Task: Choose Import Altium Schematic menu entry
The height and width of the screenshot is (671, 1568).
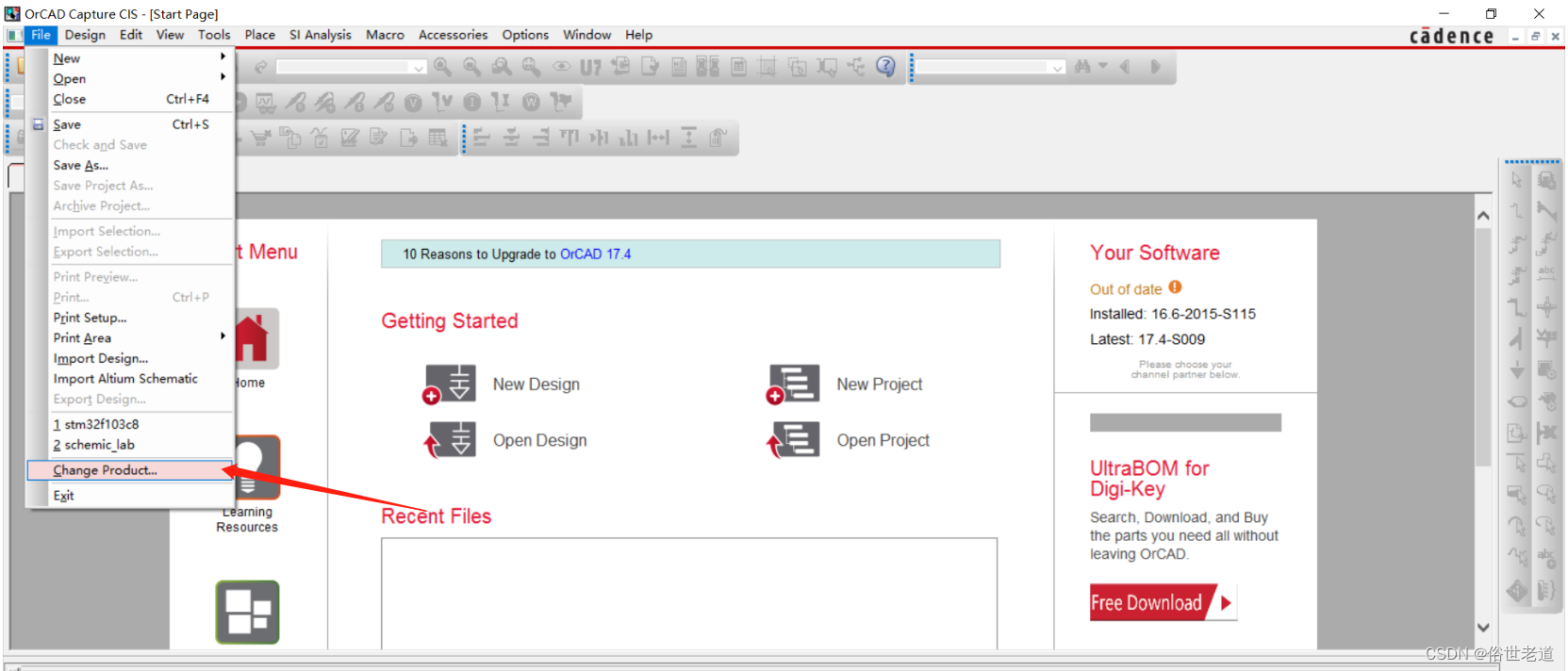Action: (x=130, y=378)
